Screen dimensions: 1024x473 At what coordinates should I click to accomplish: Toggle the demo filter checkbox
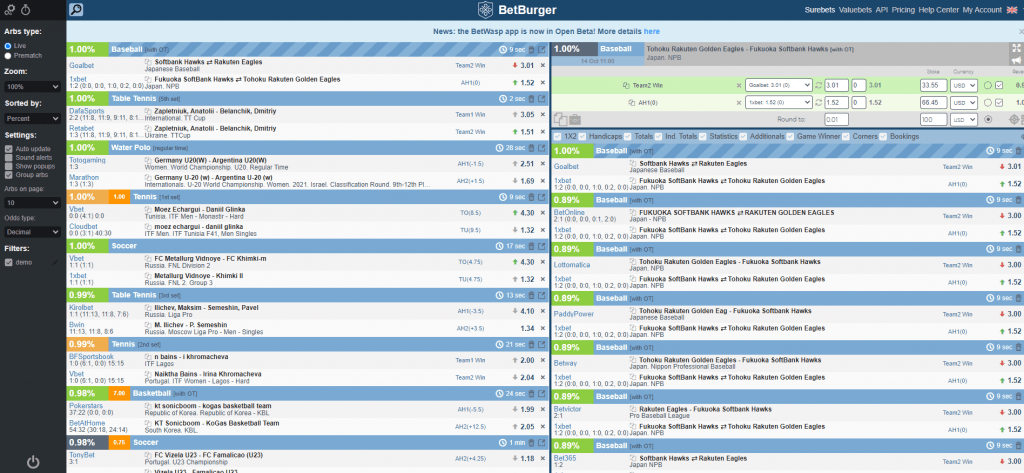(8, 262)
